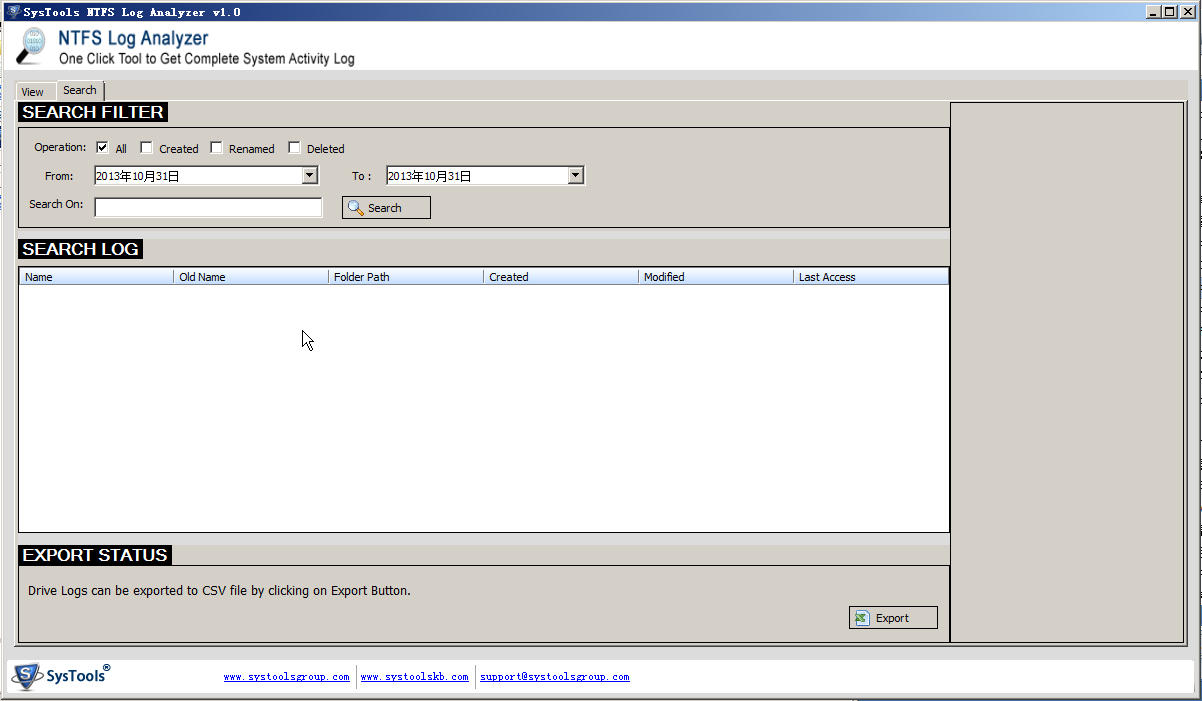Open www.systoolsgroup.com link
The image size is (1202, 701).
(x=287, y=677)
